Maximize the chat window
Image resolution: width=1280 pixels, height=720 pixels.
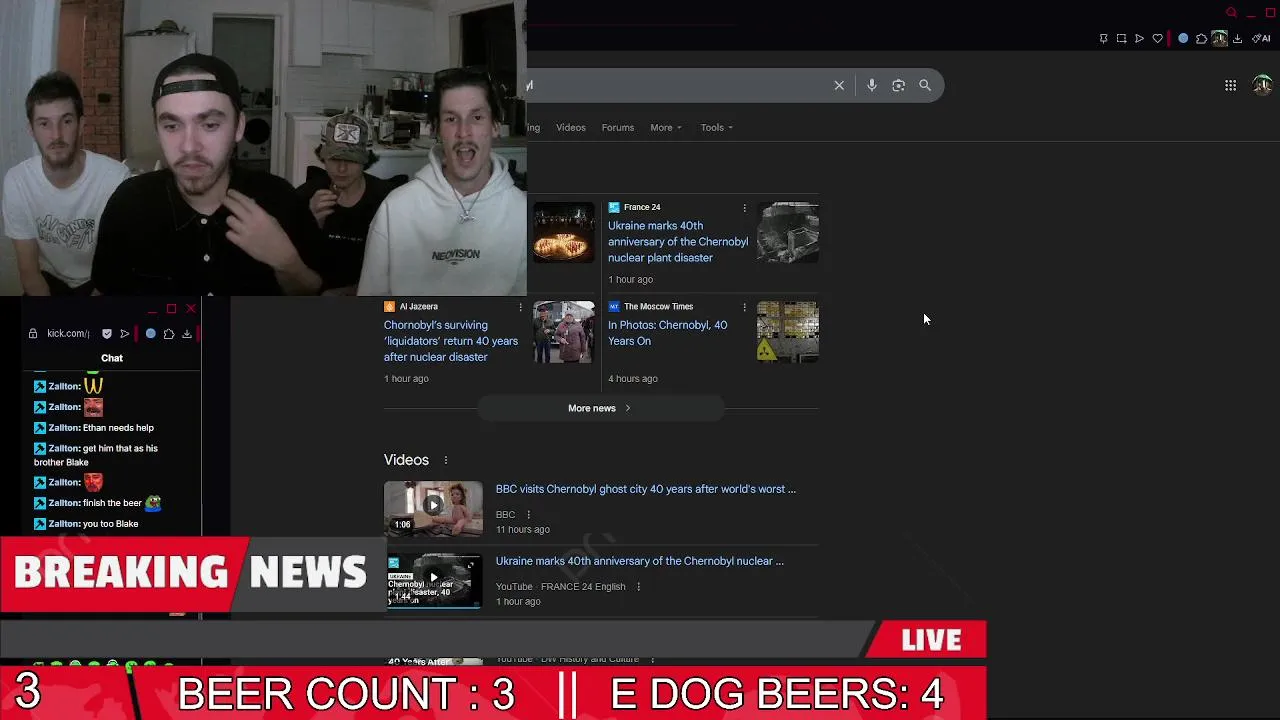click(x=171, y=309)
